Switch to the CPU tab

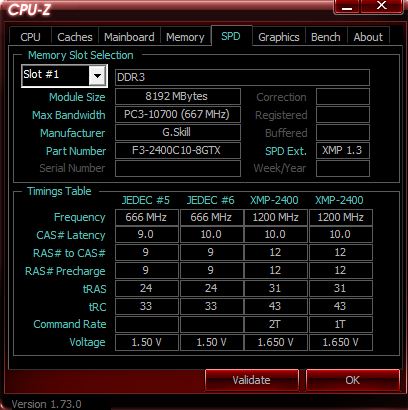click(x=30, y=37)
